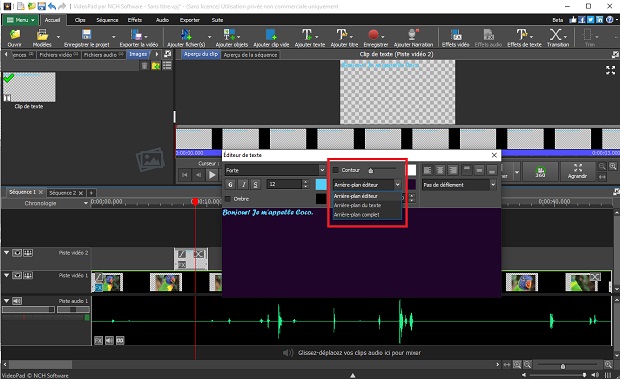This screenshot has height=379, width=620.
Task: Enable the Contour checkbox
Action: pyautogui.click(x=336, y=170)
